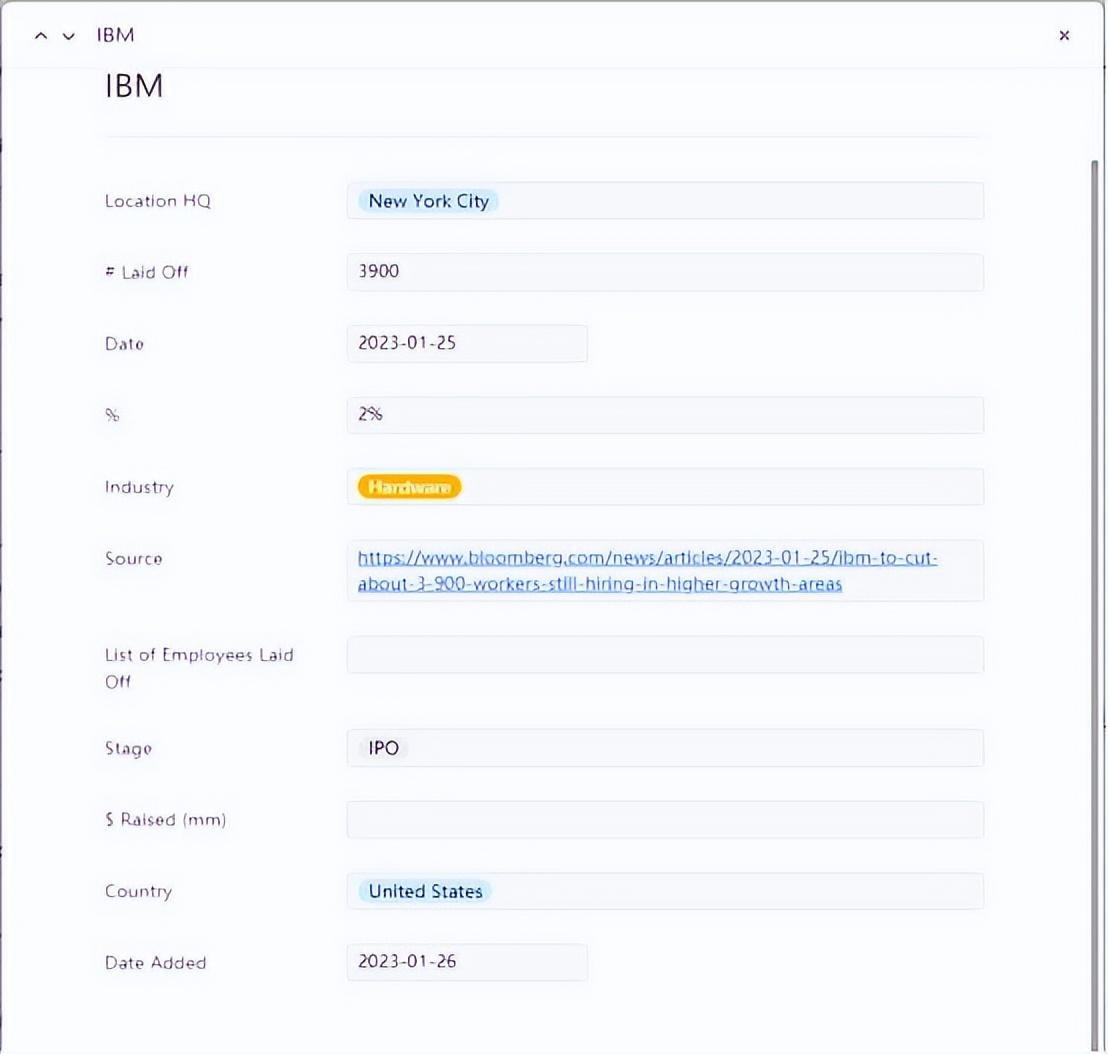Go to previous record with up chevron
1108x1054 pixels.
click(x=41, y=36)
